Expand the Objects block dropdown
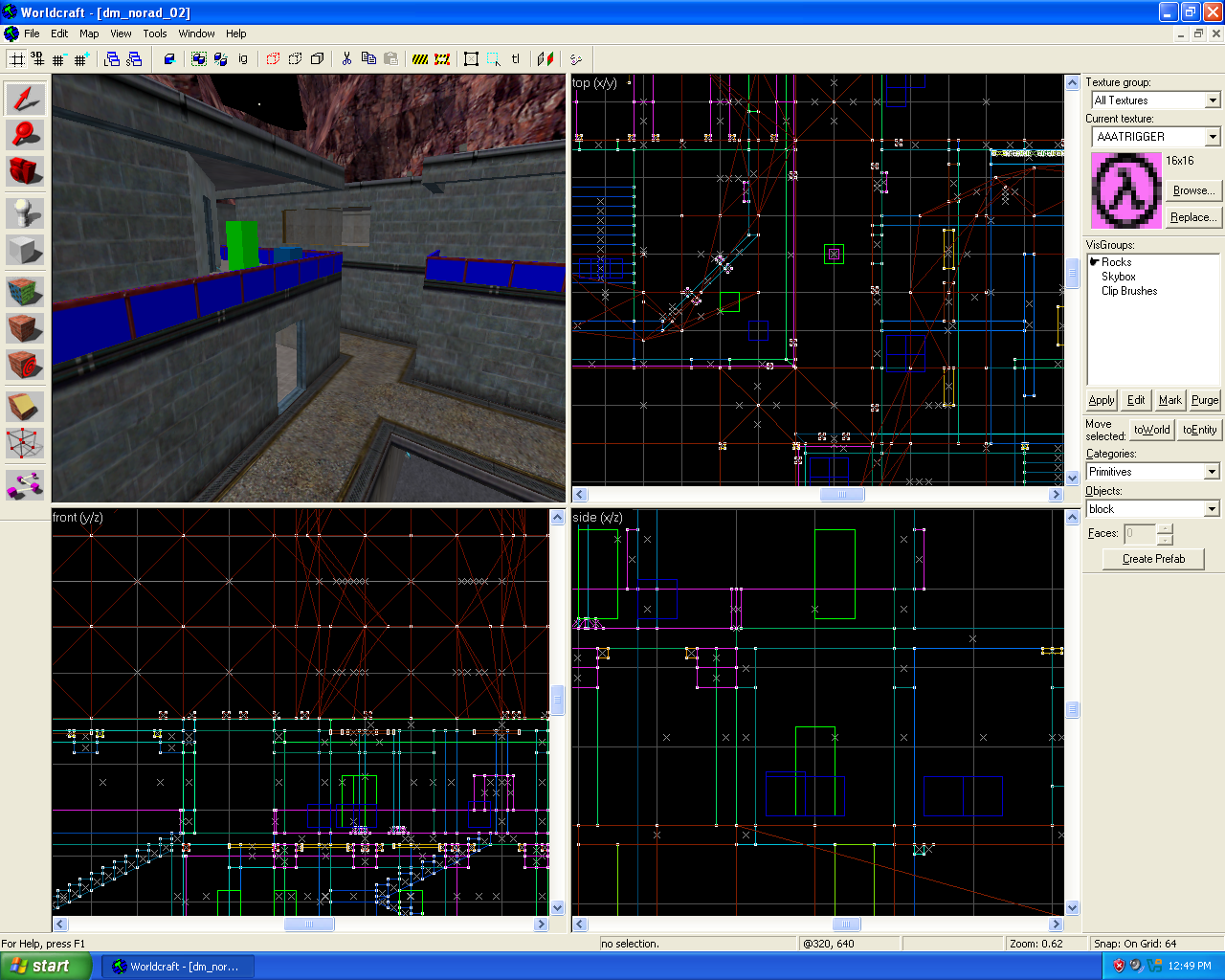The image size is (1225, 980). coord(1212,509)
